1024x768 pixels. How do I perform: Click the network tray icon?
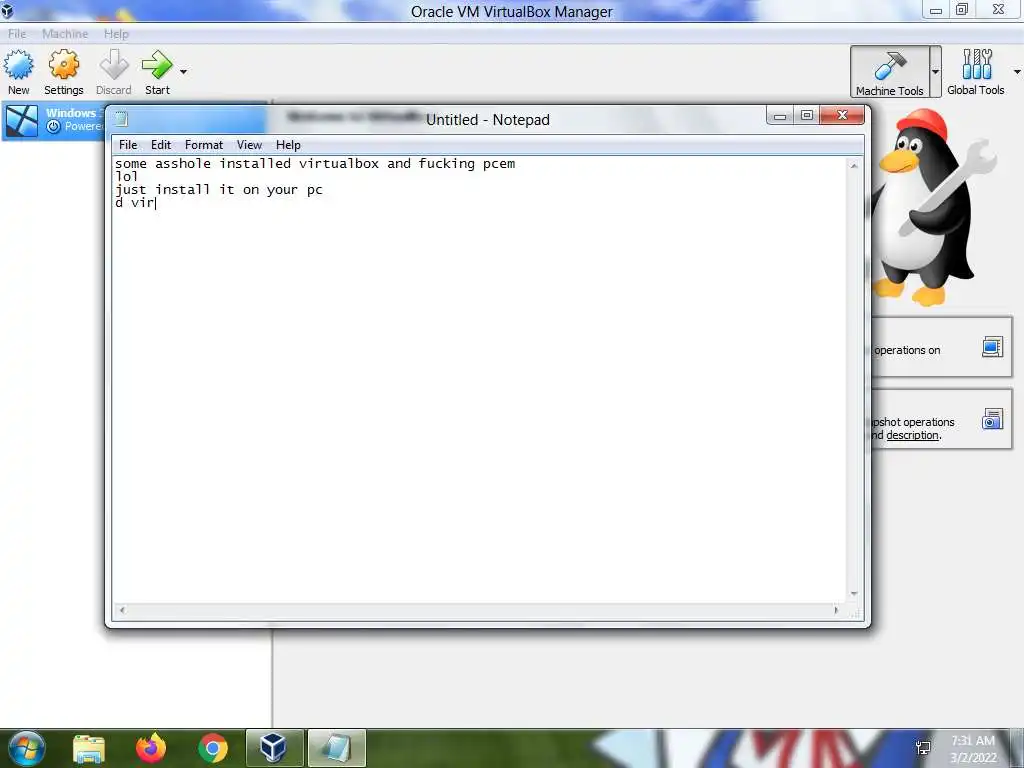coord(923,748)
